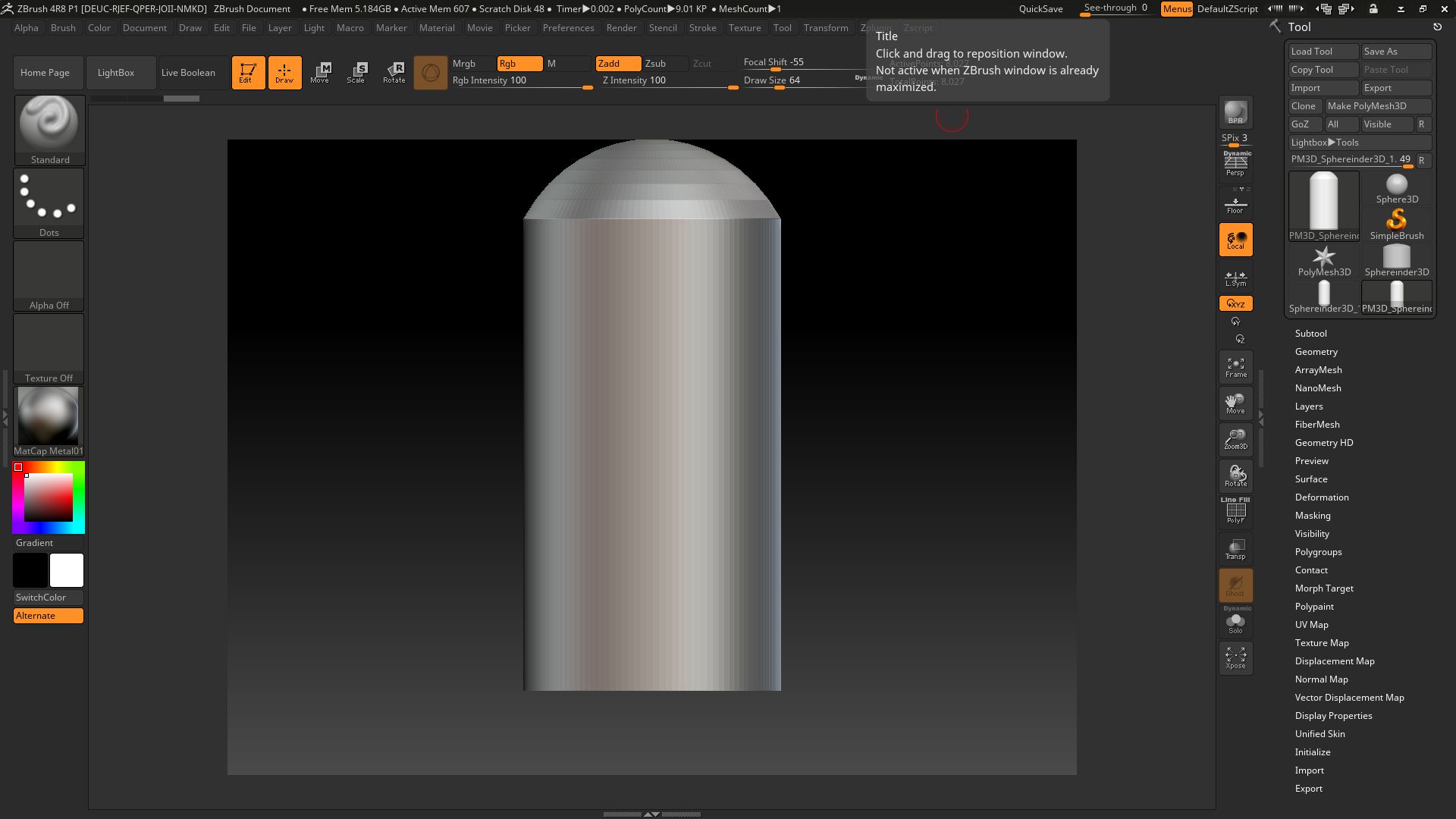Expand the UV Map section
1456x819 pixels.
click(x=1312, y=625)
